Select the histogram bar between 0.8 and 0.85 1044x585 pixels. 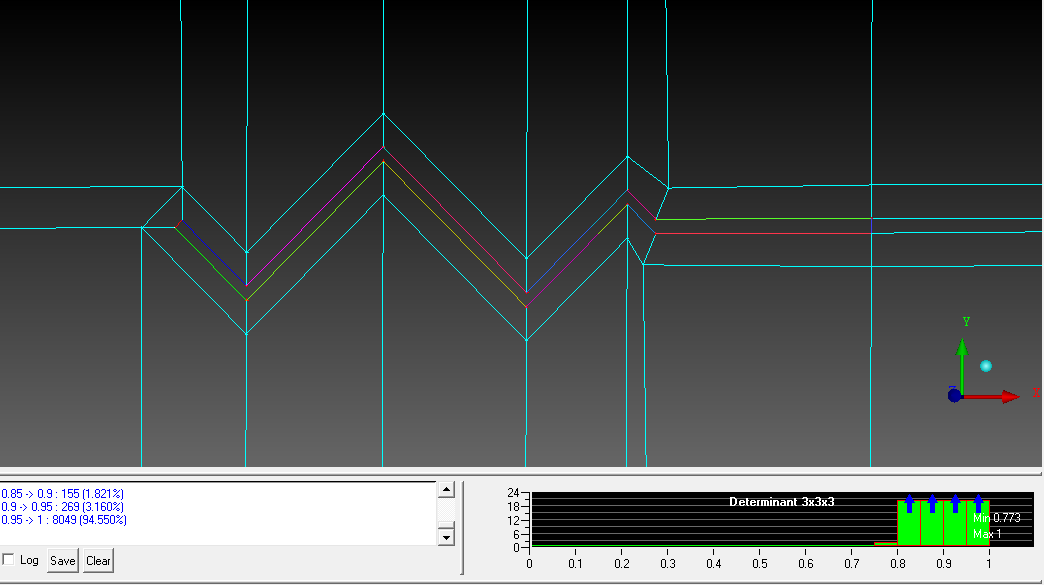909,523
